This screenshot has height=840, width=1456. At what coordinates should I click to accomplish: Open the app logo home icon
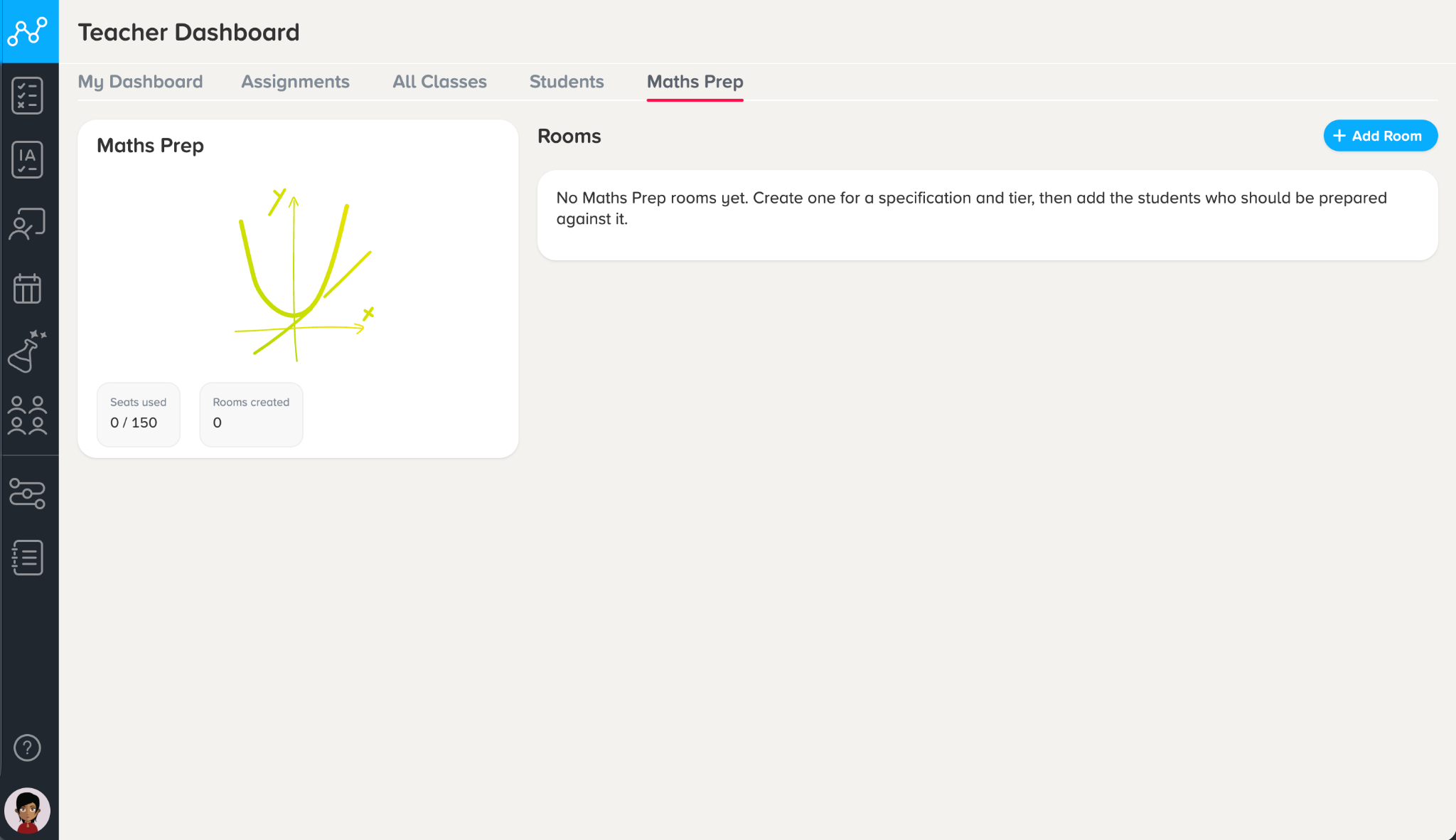pyautogui.click(x=28, y=31)
